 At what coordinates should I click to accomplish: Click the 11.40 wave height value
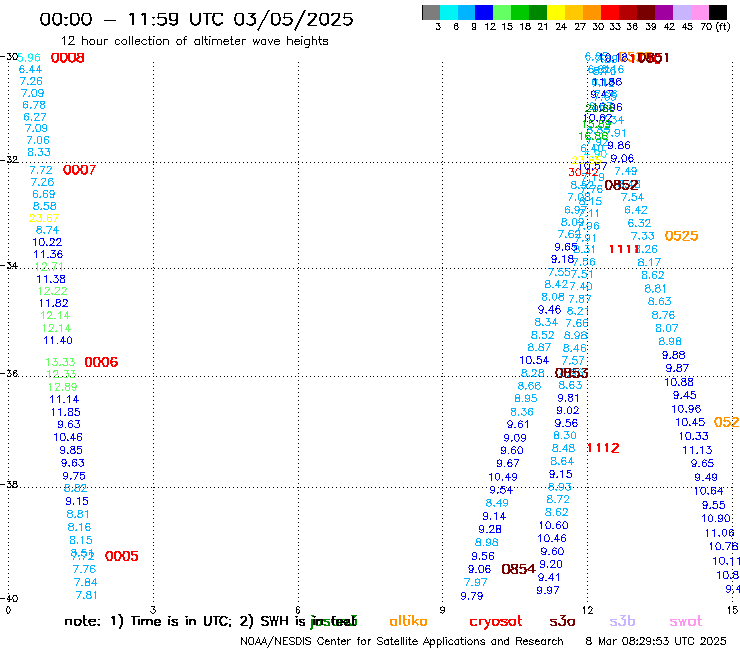click(x=58, y=340)
